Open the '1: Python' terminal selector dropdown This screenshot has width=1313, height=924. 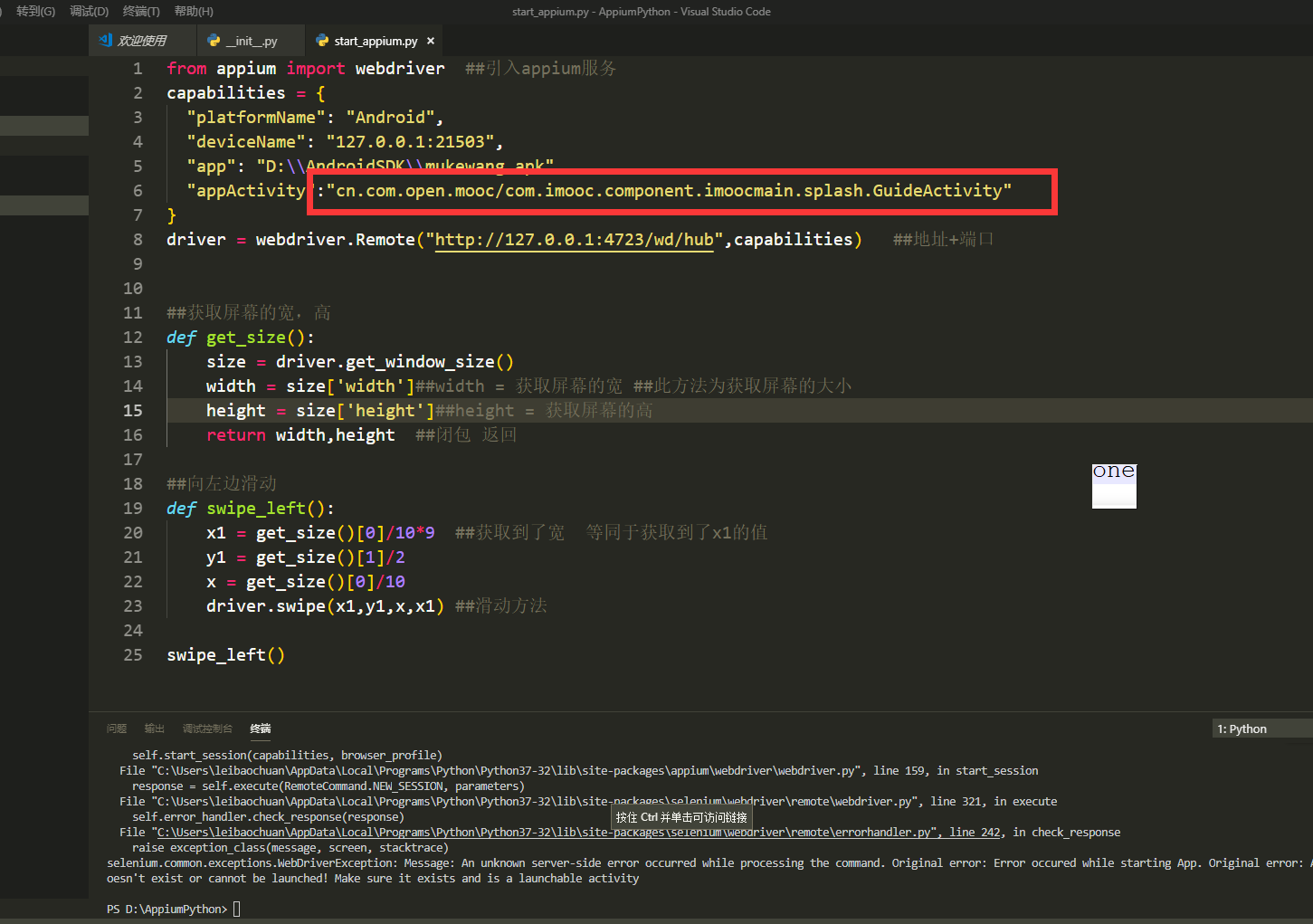1261,729
